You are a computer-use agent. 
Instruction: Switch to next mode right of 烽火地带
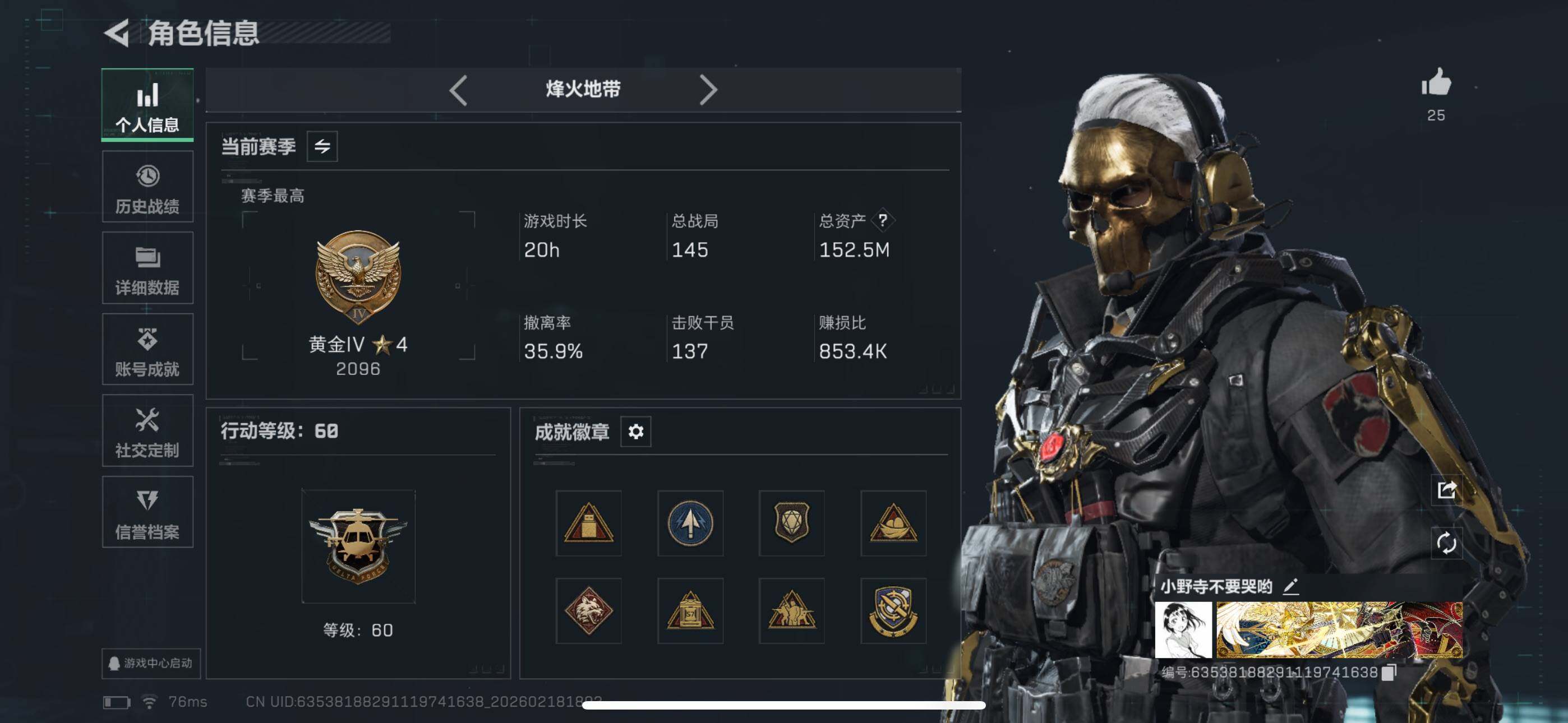tap(708, 90)
